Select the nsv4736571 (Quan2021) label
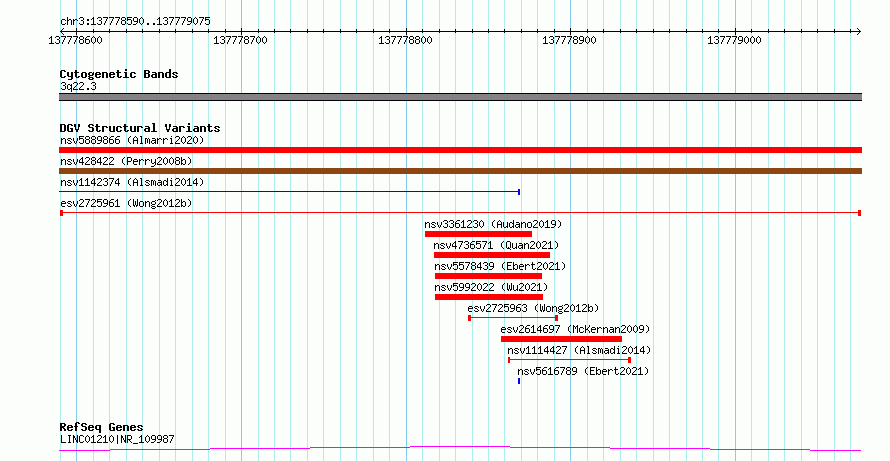 [496, 245]
